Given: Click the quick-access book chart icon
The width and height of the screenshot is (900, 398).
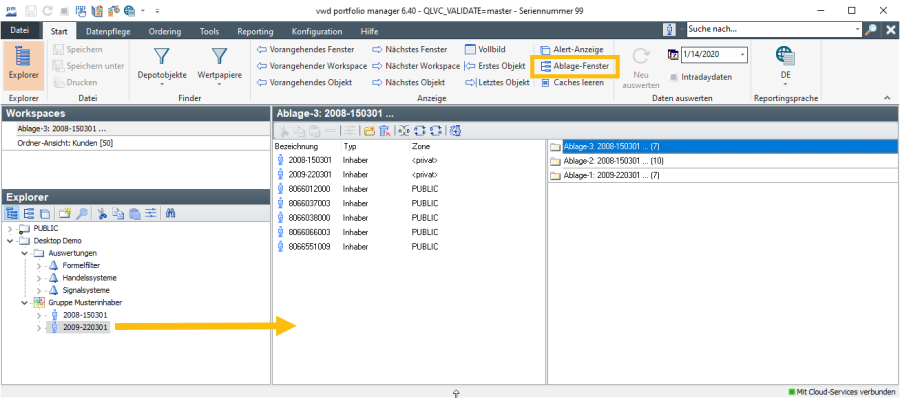Looking at the screenshot, I should (96, 10).
